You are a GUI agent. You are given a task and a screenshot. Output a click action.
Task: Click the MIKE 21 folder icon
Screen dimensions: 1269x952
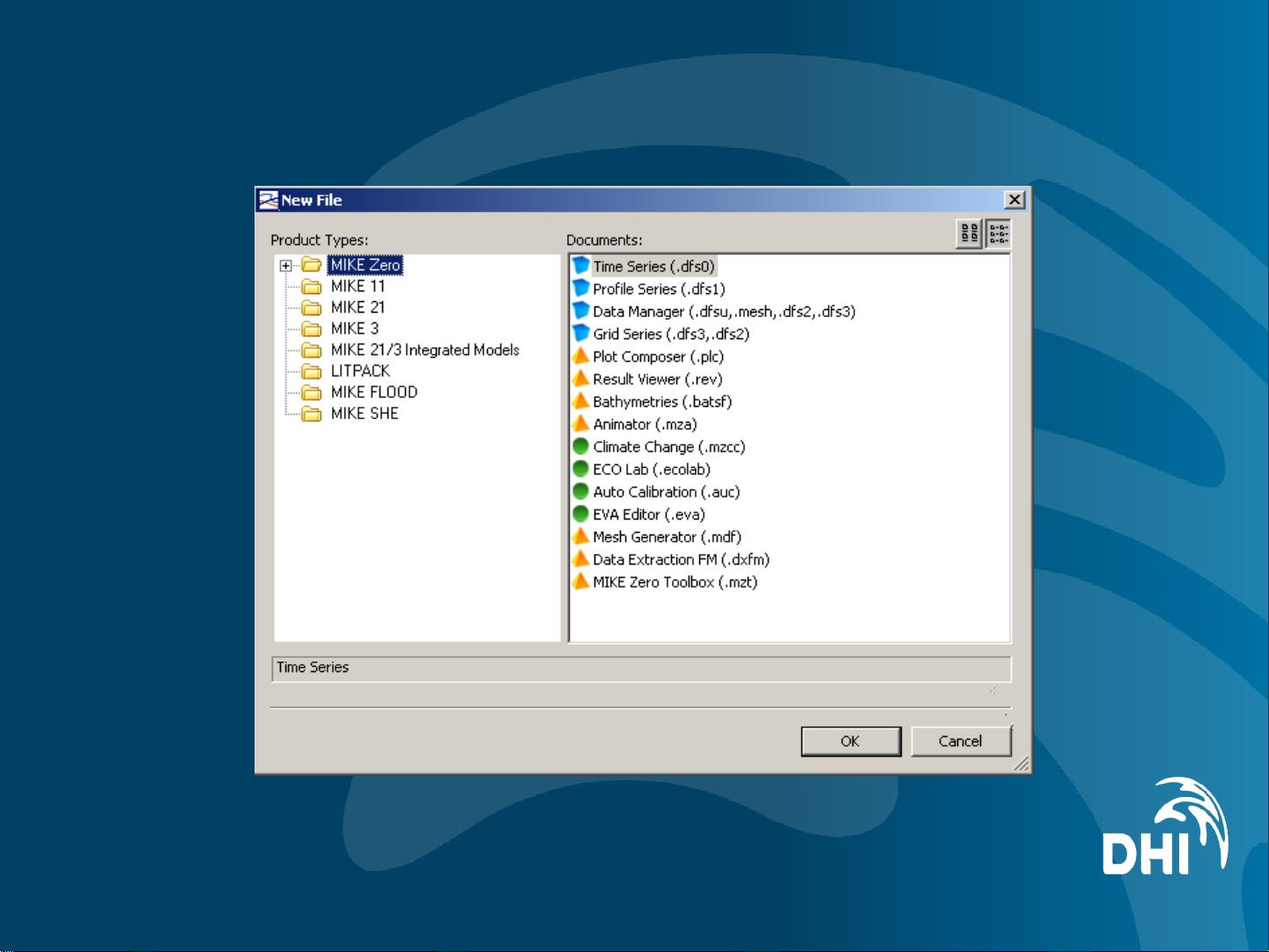coord(311,307)
